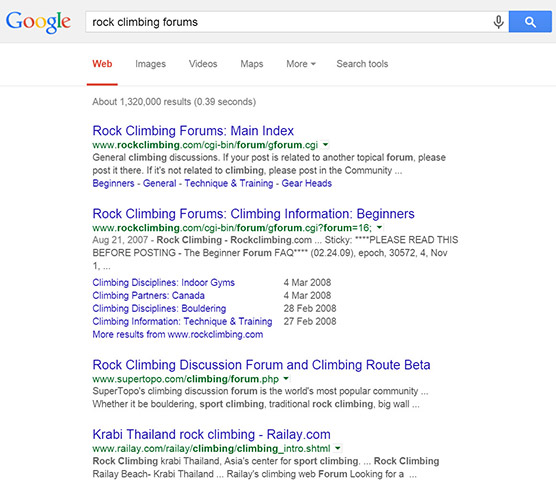Image resolution: width=556 pixels, height=484 pixels.
Task: Open the Rock Climbing Forums: Main Index result
Action: pos(193,131)
